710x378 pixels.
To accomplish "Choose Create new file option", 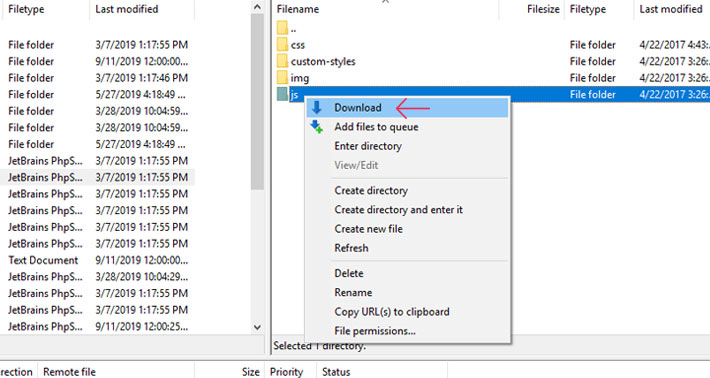I will (368, 229).
